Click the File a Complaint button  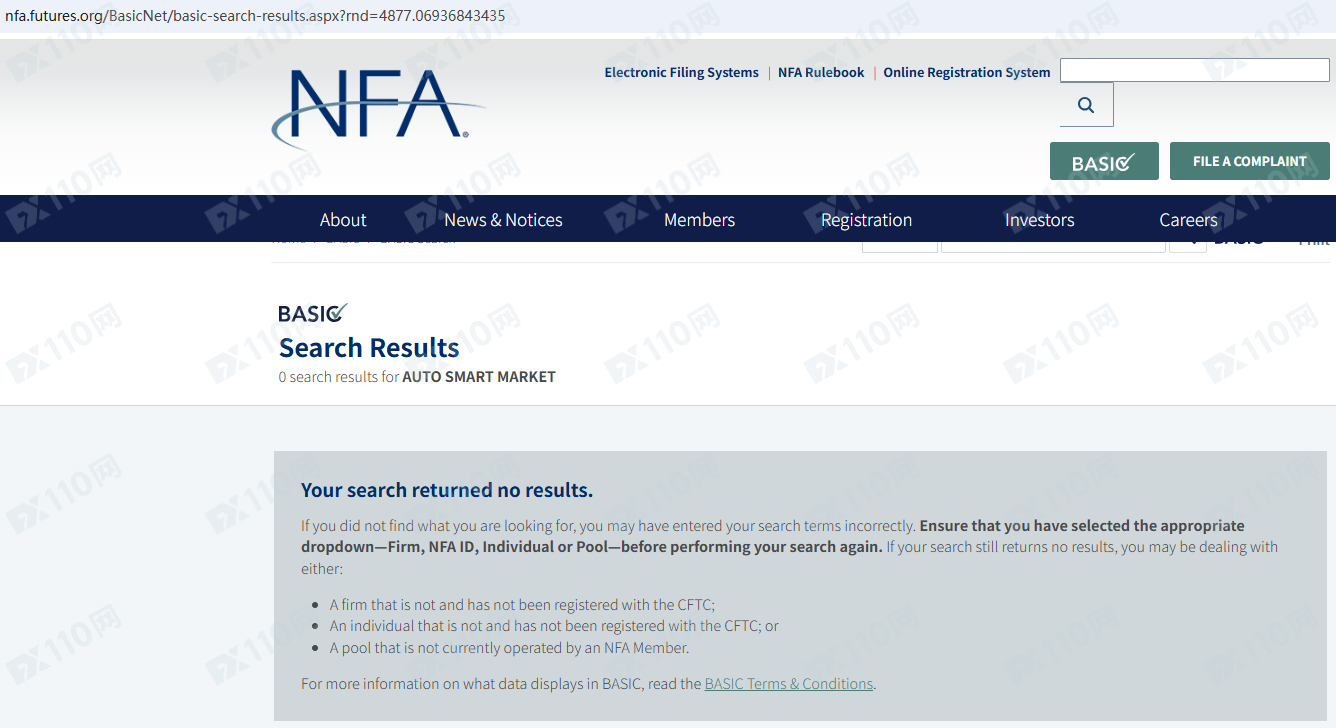(1250, 161)
